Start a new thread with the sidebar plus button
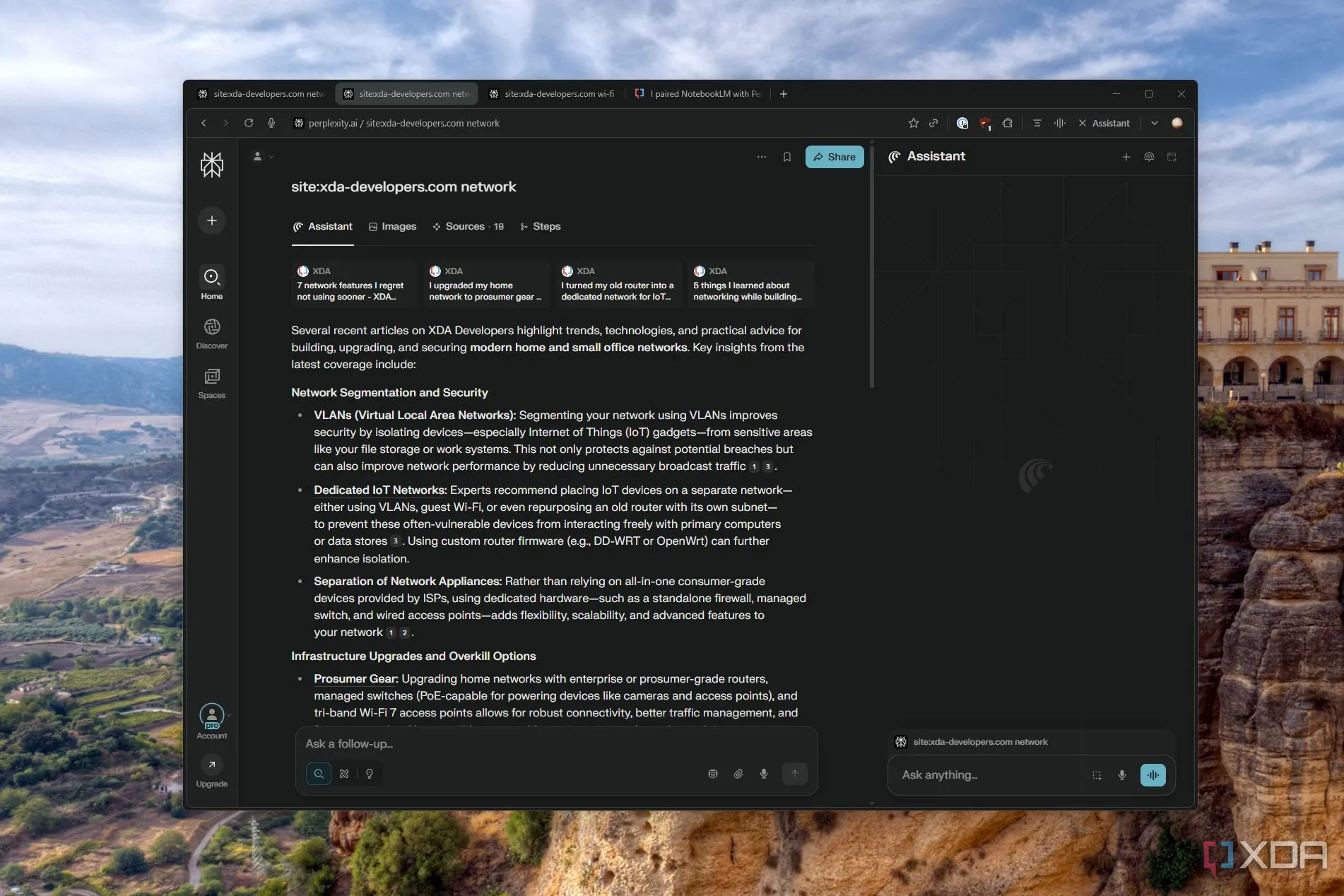 point(211,220)
